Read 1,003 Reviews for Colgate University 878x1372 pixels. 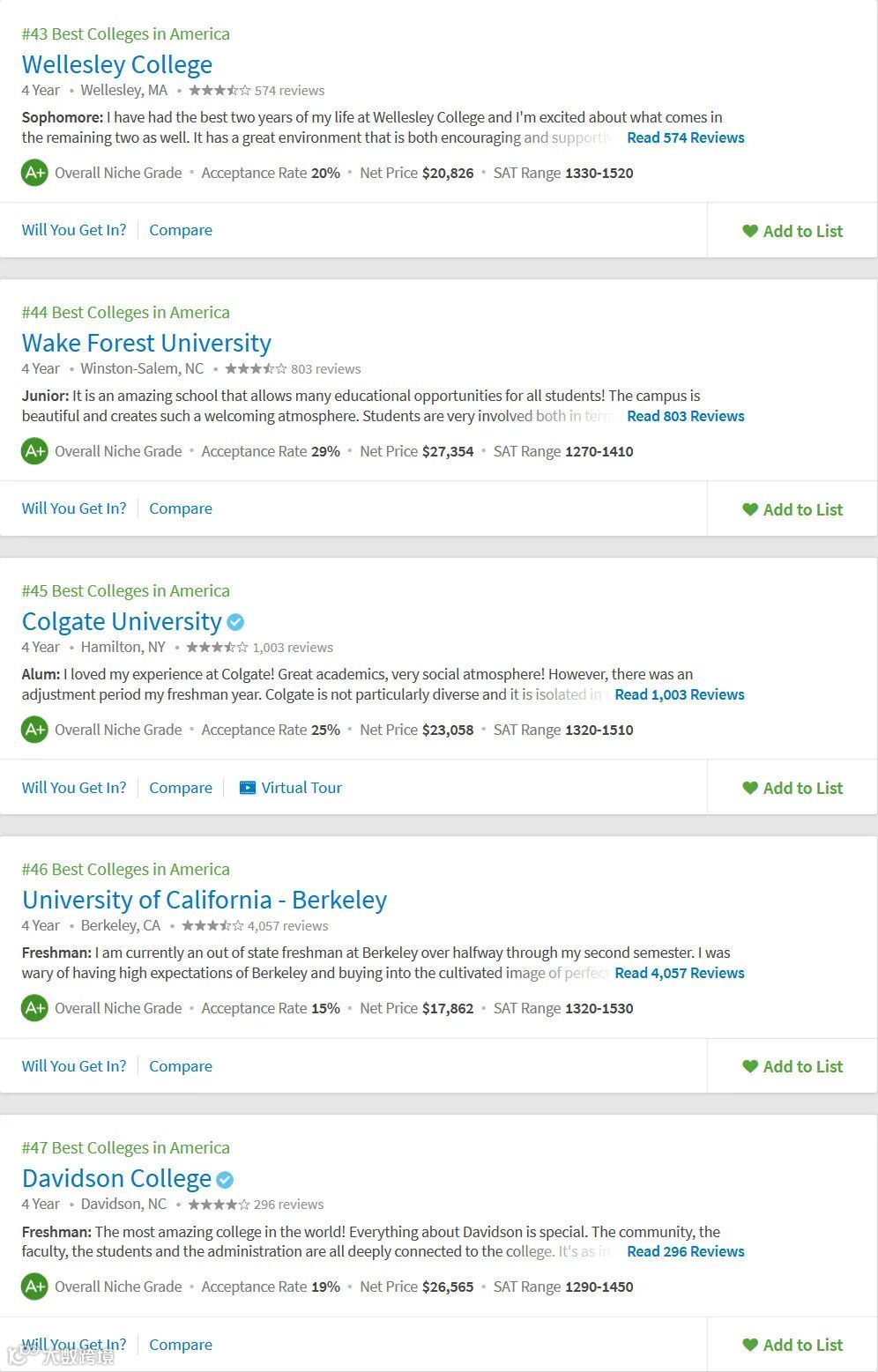pyautogui.click(x=679, y=694)
